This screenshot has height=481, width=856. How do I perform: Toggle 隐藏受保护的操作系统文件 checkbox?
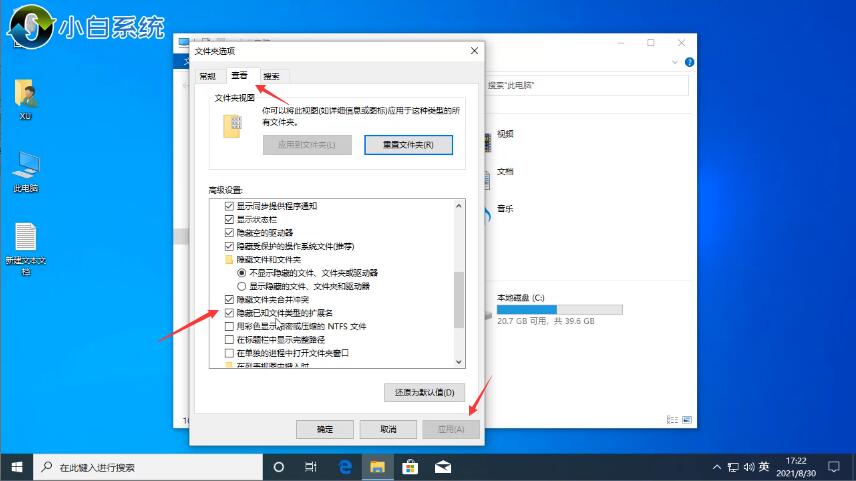229,246
